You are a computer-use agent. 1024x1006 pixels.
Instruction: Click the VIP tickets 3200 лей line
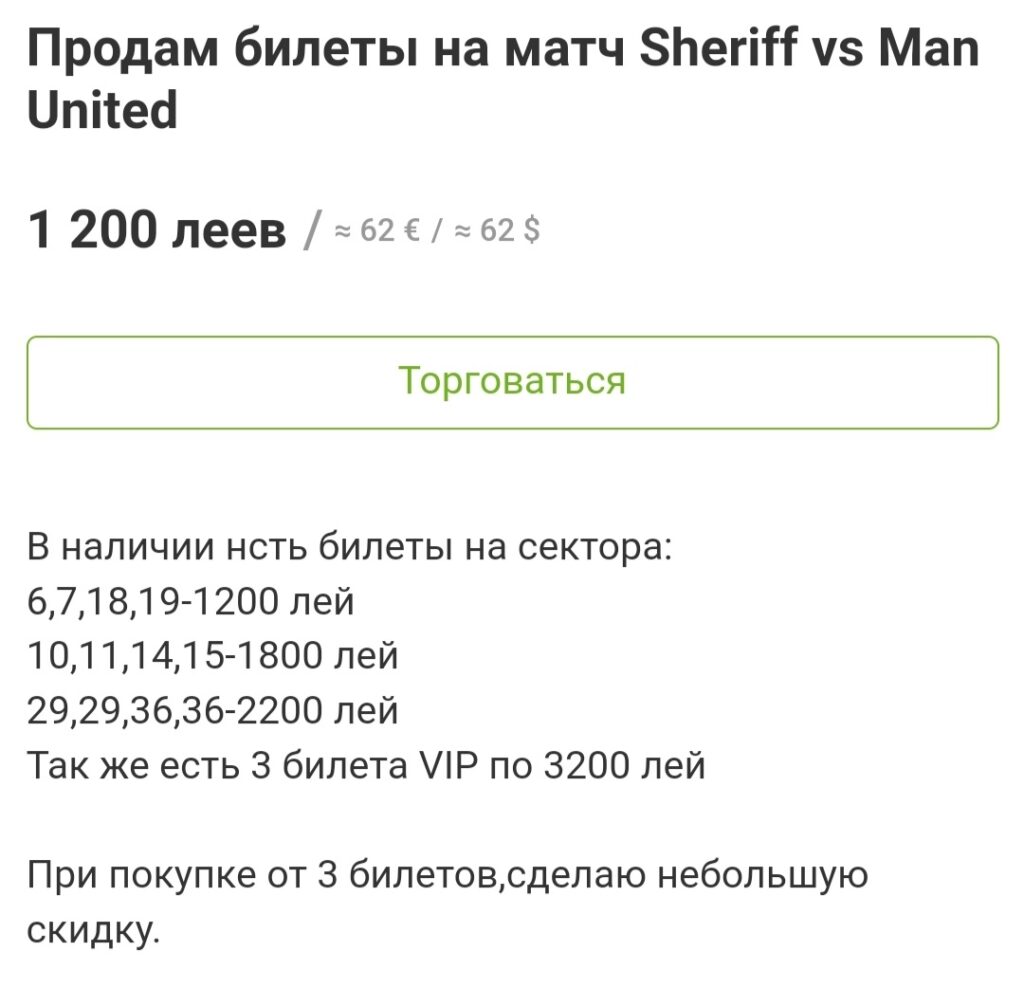pyautogui.click(x=366, y=765)
